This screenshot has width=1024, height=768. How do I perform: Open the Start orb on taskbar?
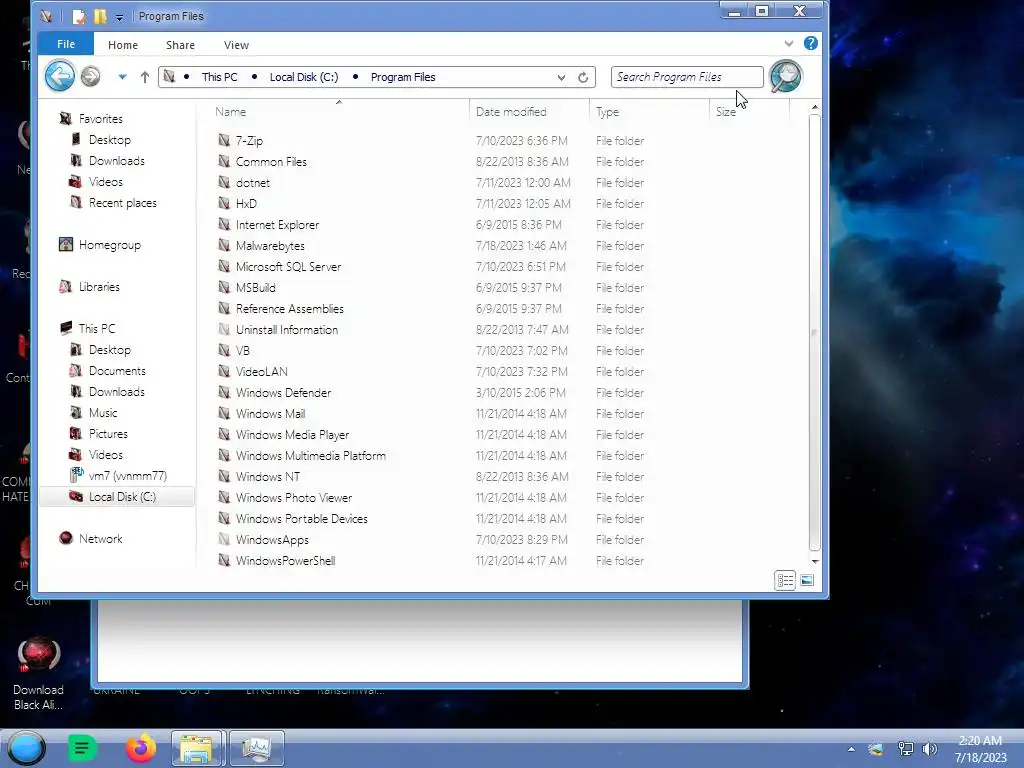[26, 748]
